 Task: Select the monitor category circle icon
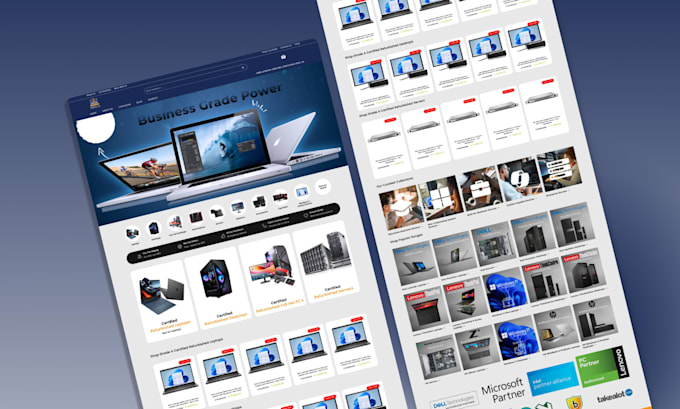point(238,208)
